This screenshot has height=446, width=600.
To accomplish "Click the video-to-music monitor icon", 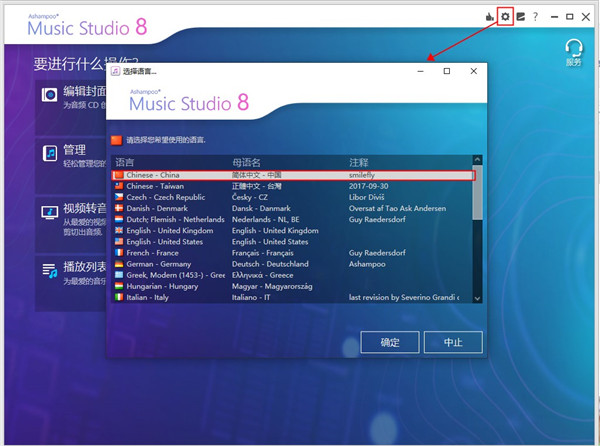I will click(x=49, y=213).
